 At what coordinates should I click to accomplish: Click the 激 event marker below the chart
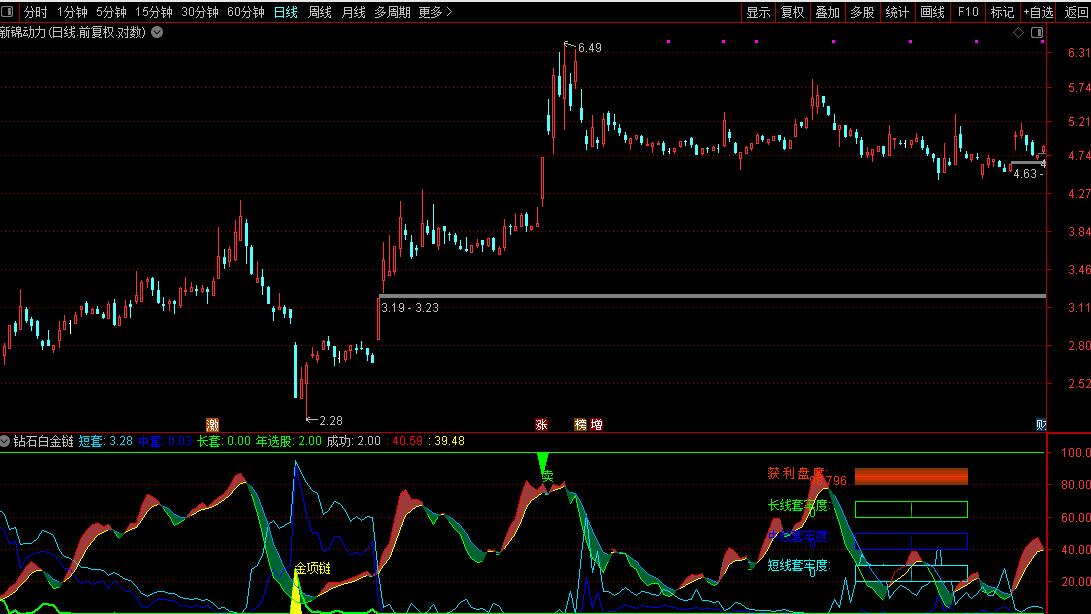[213, 425]
